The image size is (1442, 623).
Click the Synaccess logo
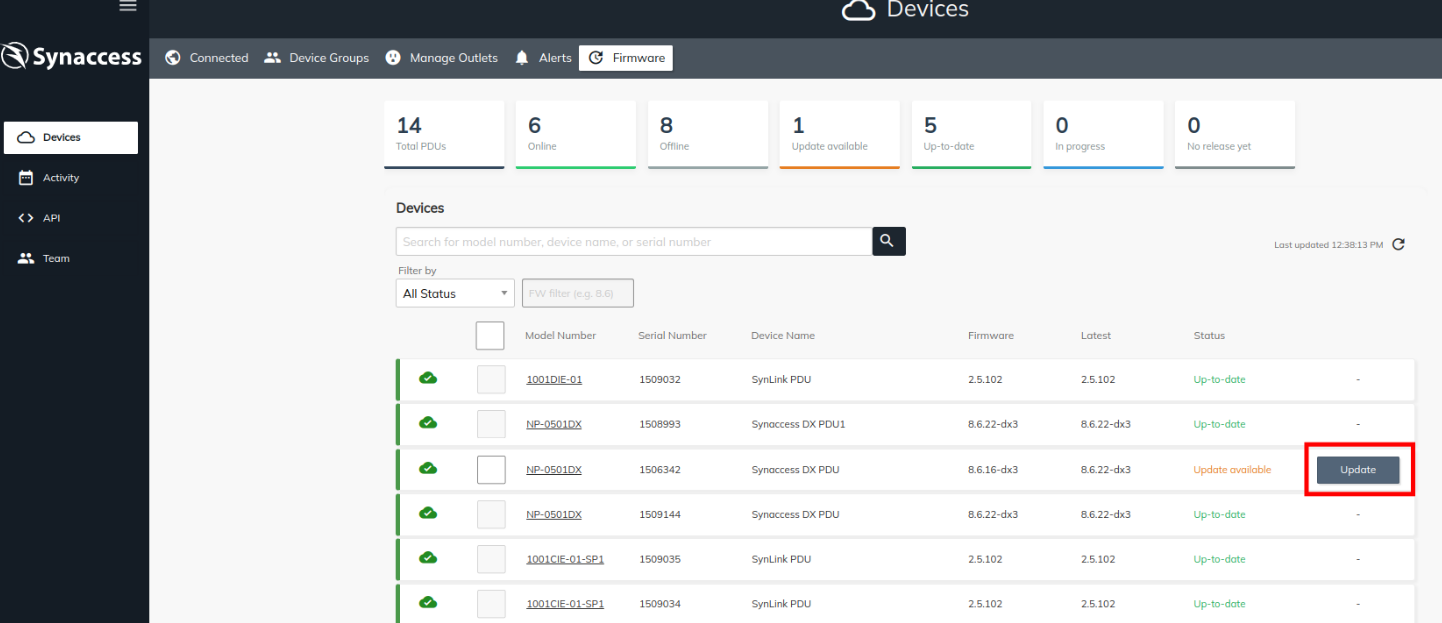click(x=72, y=57)
